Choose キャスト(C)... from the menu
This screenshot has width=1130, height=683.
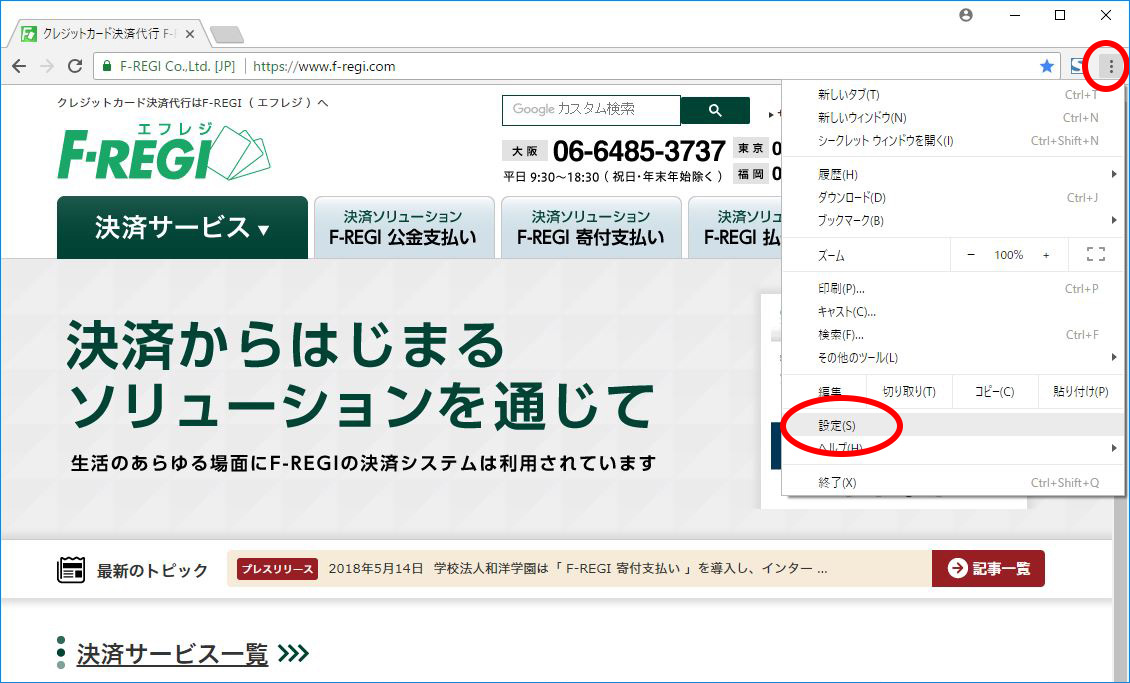coord(953,312)
